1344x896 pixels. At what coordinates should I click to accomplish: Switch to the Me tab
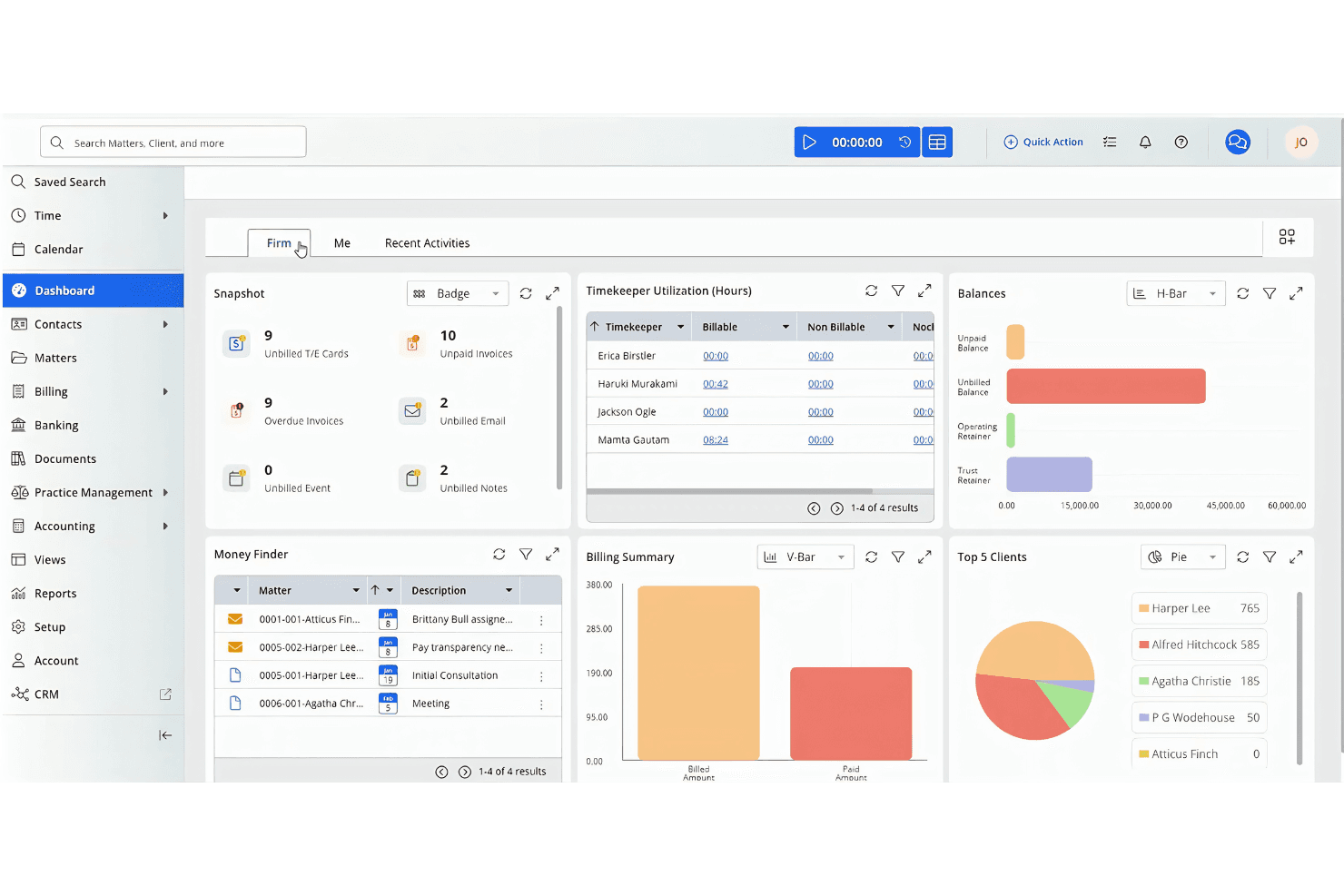[342, 243]
